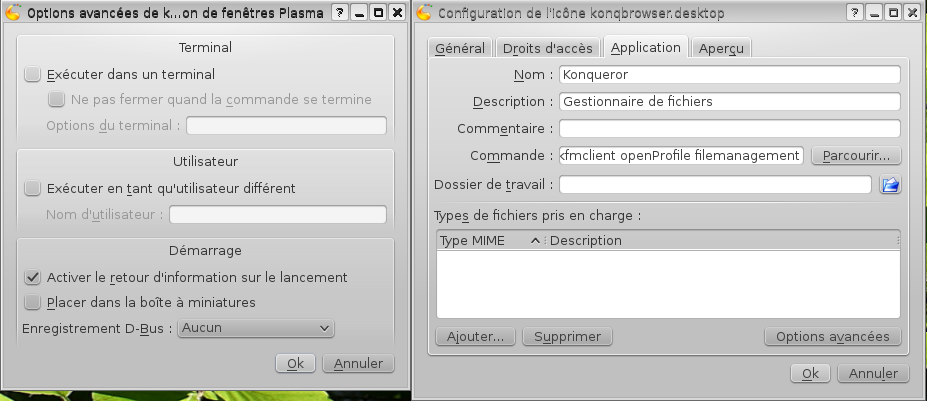Click the folder icon beside Dossier de travail
The image size is (927, 401).
click(890, 185)
